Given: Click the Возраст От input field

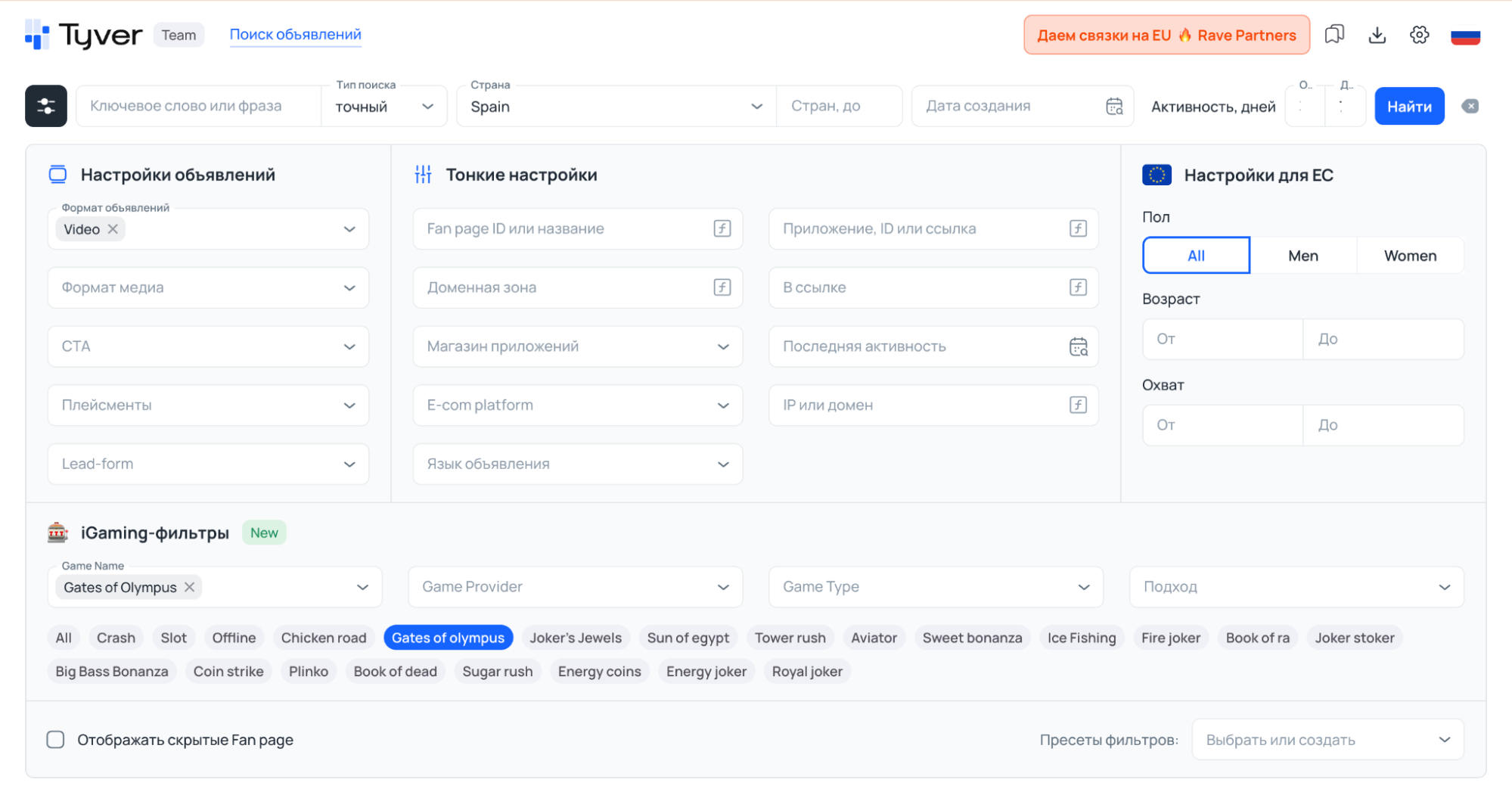Looking at the screenshot, I should (1222, 339).
